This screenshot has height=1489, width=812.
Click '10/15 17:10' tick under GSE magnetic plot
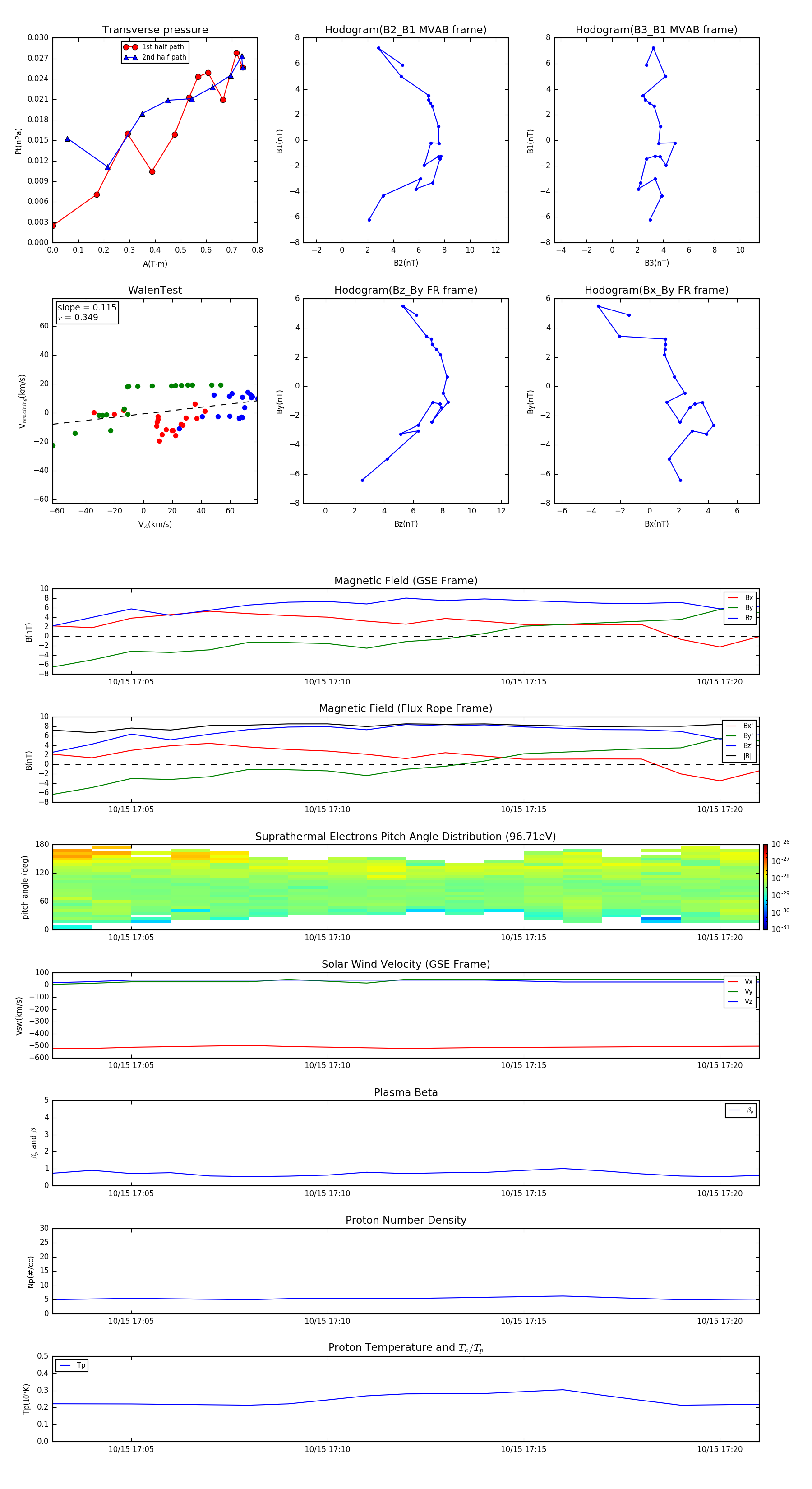click(327, 682)
